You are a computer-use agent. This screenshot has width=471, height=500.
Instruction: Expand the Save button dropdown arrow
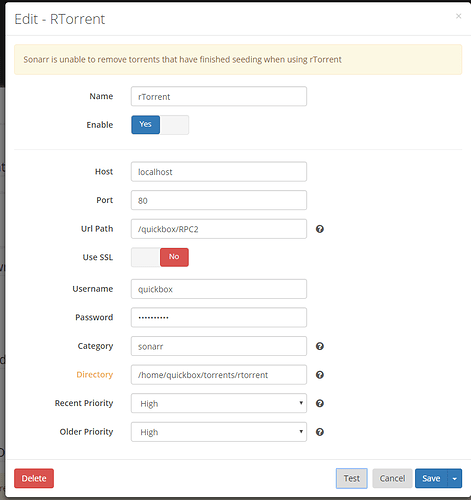[x=455, y=478]
